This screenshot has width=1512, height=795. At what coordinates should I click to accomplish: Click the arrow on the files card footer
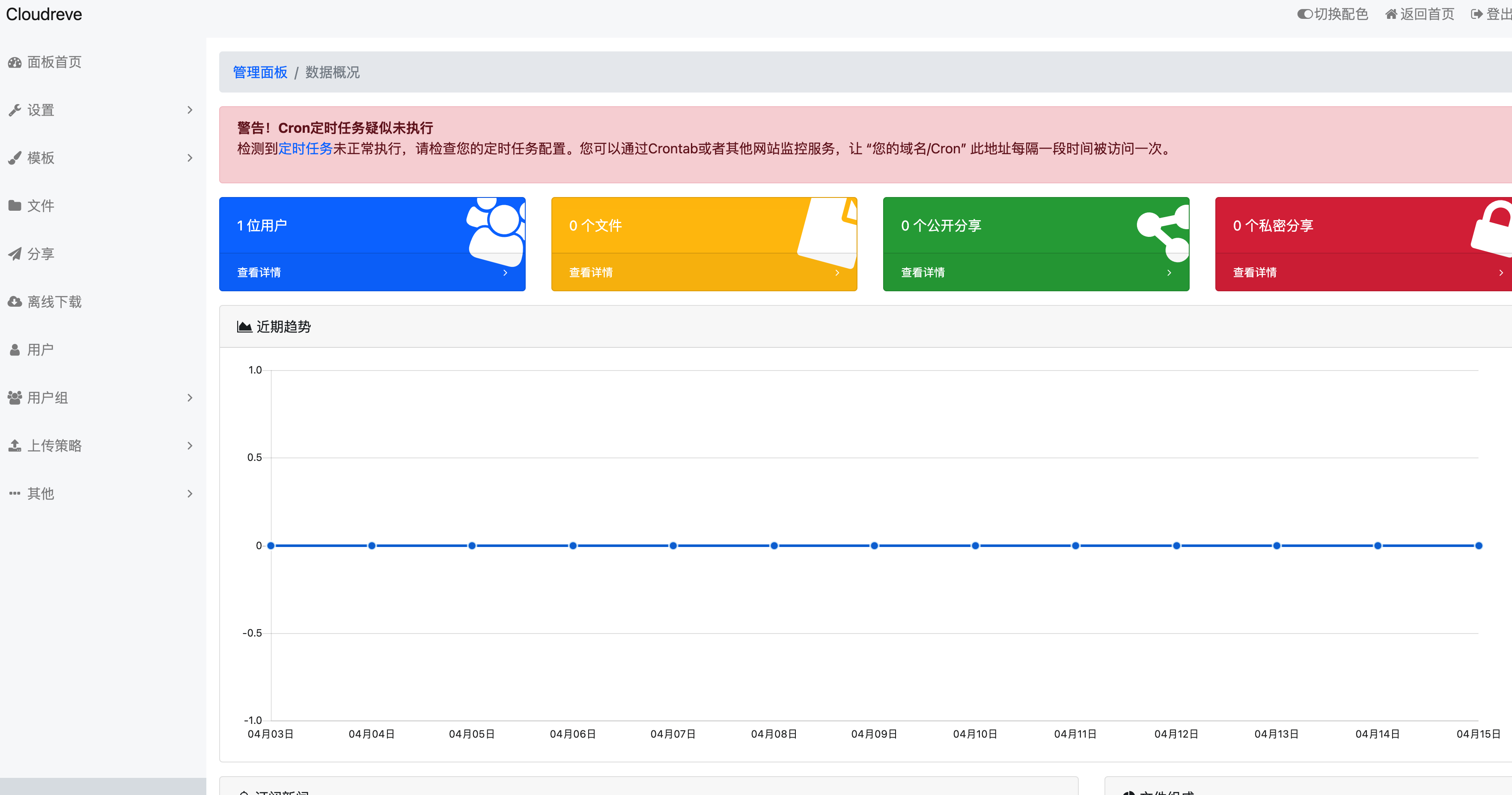[x=837, y=272]
